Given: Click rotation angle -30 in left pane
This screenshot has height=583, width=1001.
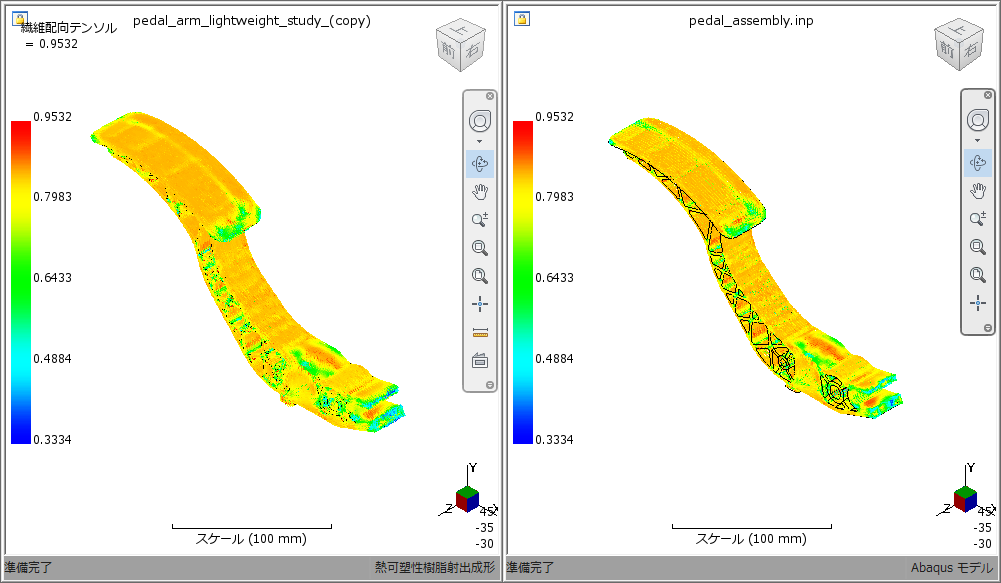Looking at the screenshot, I should point(485,544).
